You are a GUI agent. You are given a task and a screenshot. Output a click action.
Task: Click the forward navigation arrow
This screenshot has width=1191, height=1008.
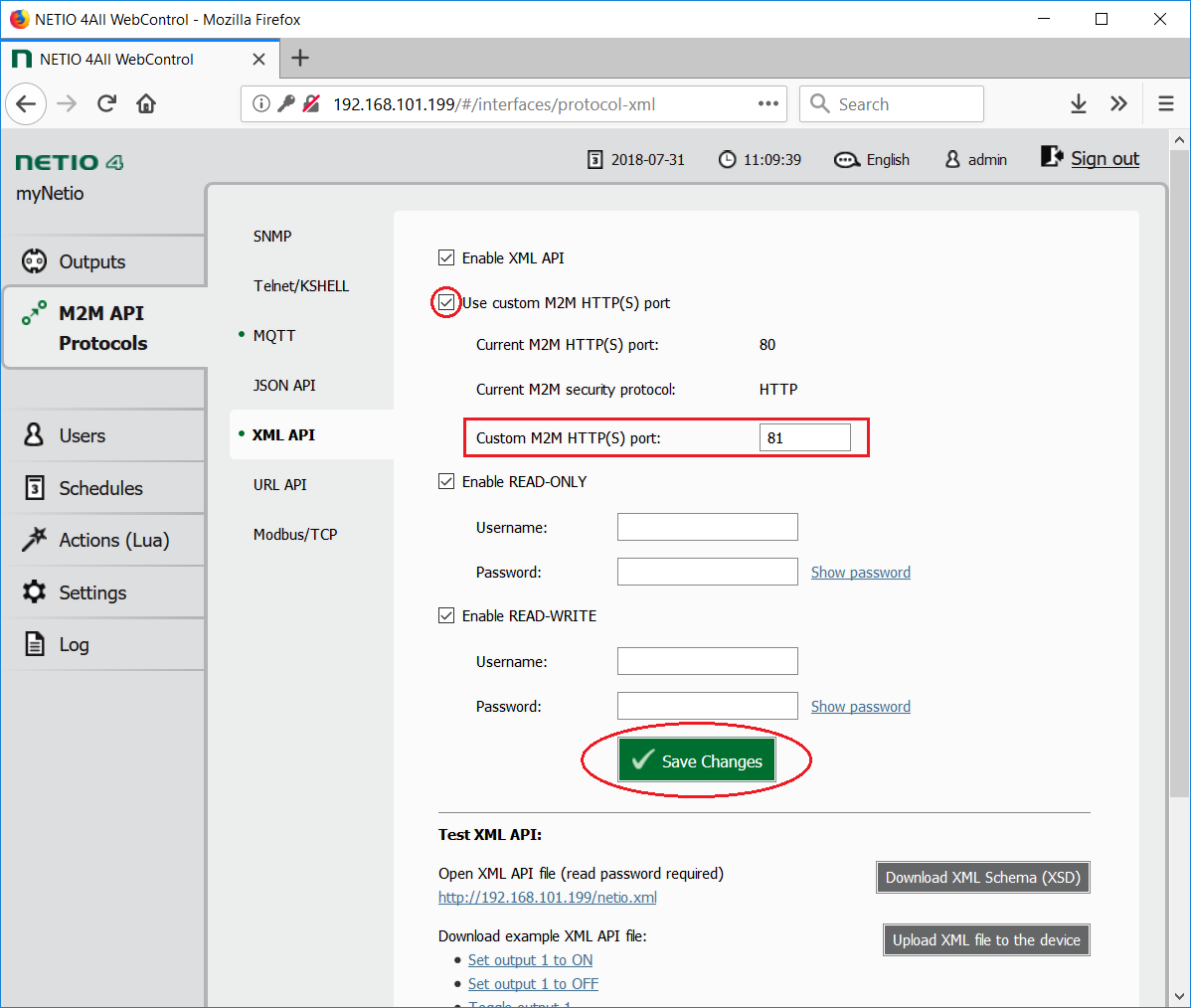67,104
